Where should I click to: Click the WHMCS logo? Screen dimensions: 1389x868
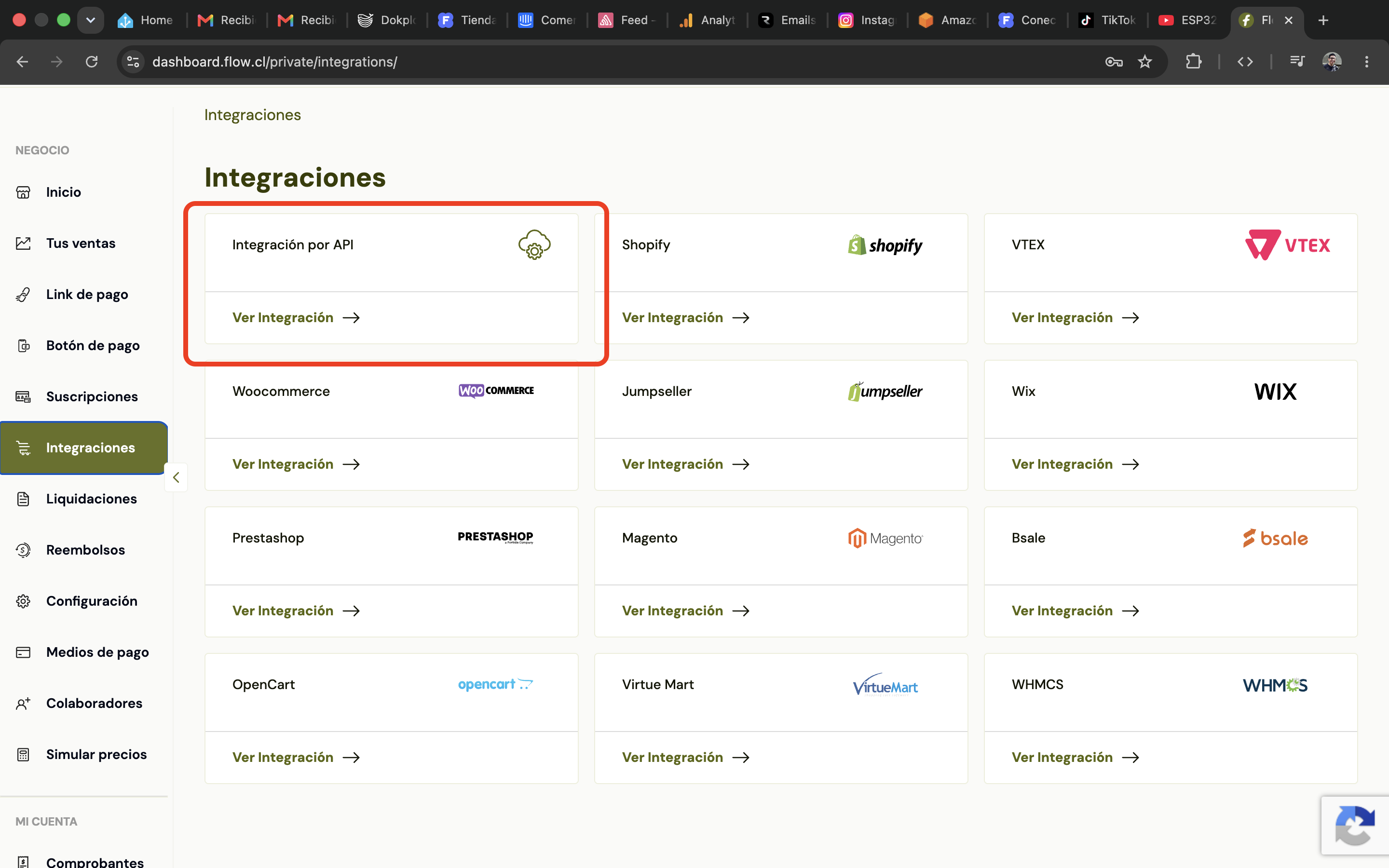1275,685
